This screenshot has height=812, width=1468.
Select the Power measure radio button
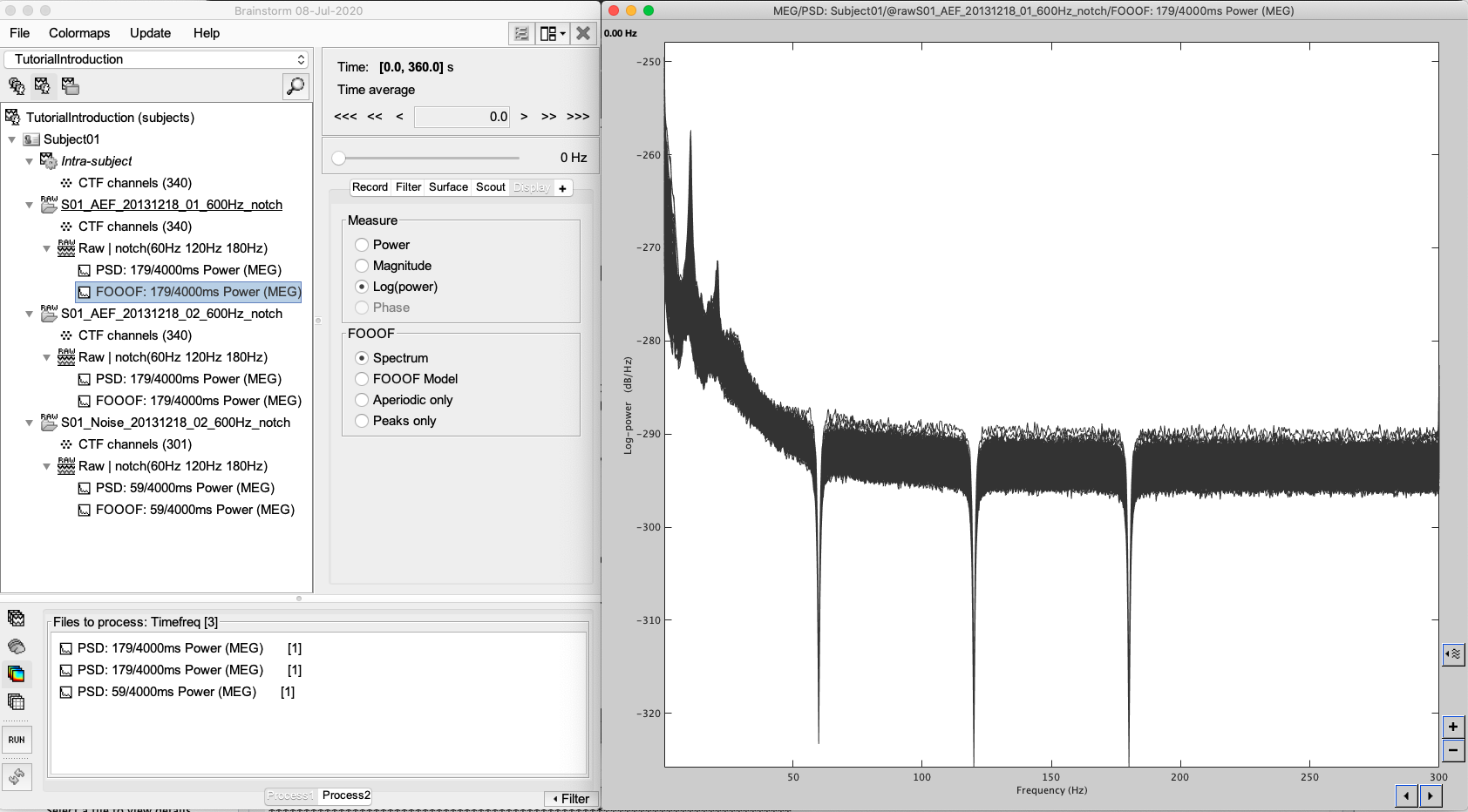coord(362,245)
